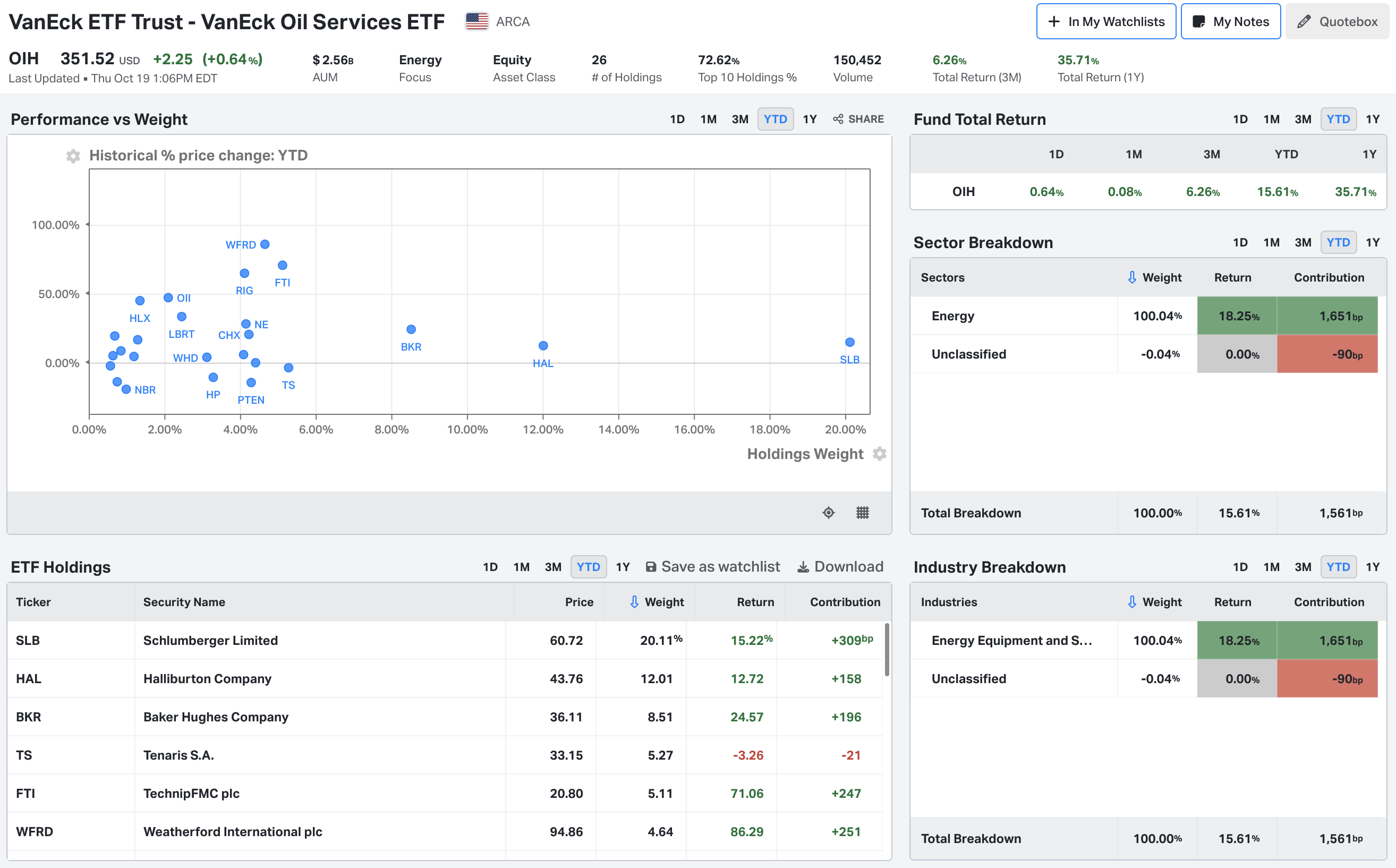Viewport: 1396px width, 868px height.
Task: Add OIH to My Watchlists
Action: tap(1105, 21)
